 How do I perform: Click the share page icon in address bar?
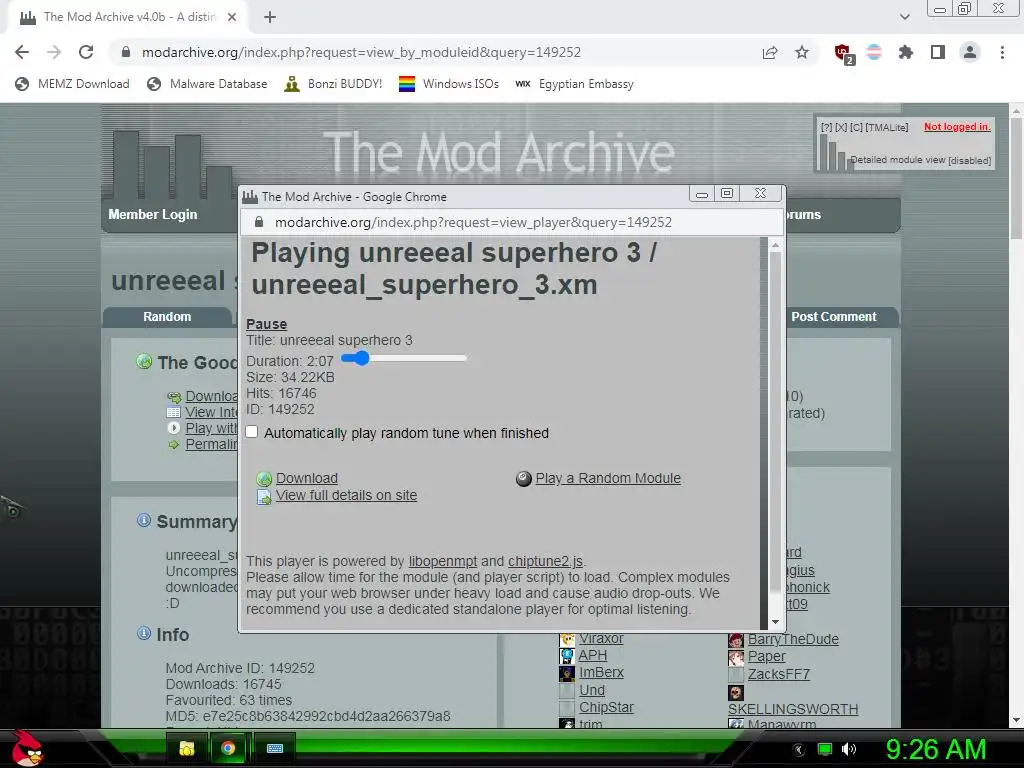[x=770, y=52]
